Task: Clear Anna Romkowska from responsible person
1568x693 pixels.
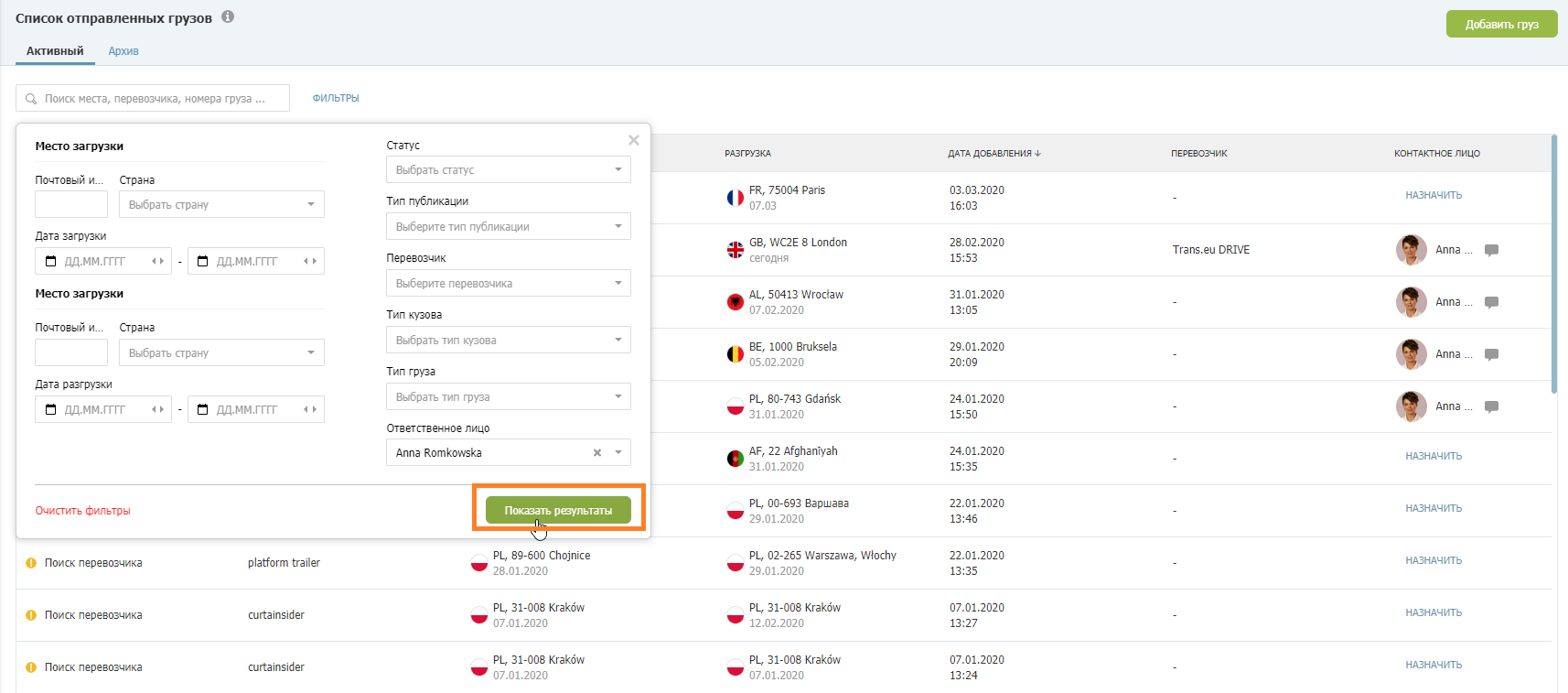Action: point(597,453)
